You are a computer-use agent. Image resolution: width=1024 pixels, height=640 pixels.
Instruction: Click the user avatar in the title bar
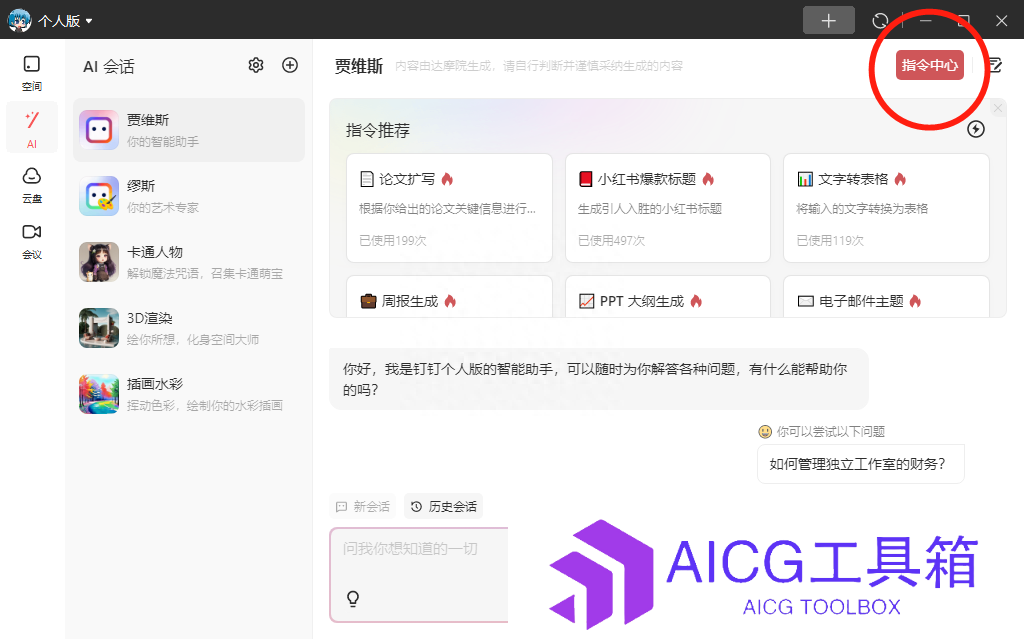click(19, 20)
